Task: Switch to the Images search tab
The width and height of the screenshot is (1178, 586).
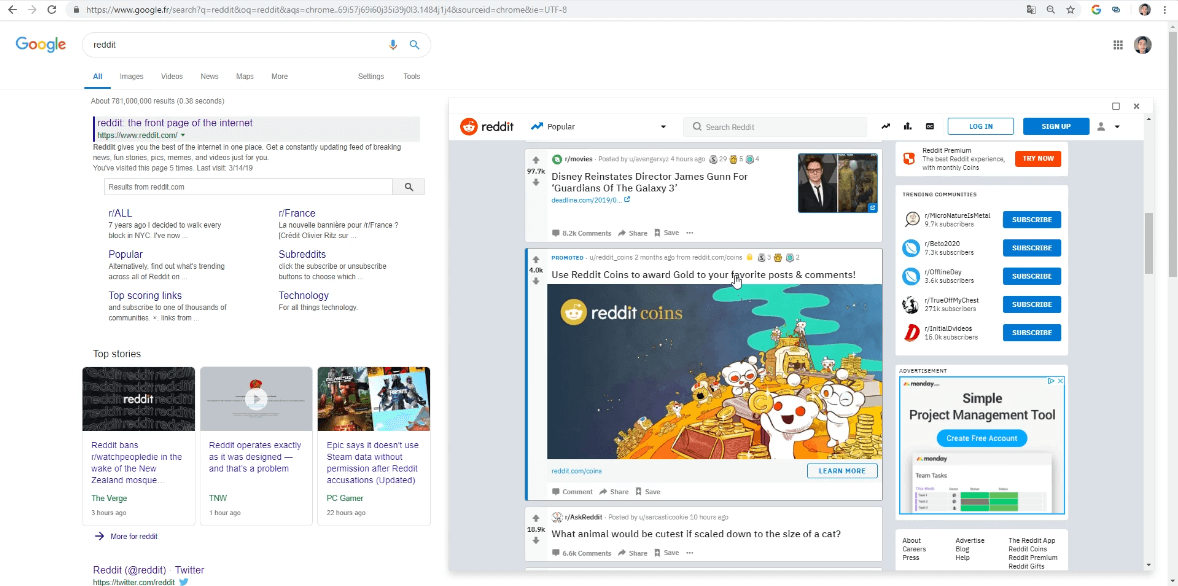Action: [131, 77]
